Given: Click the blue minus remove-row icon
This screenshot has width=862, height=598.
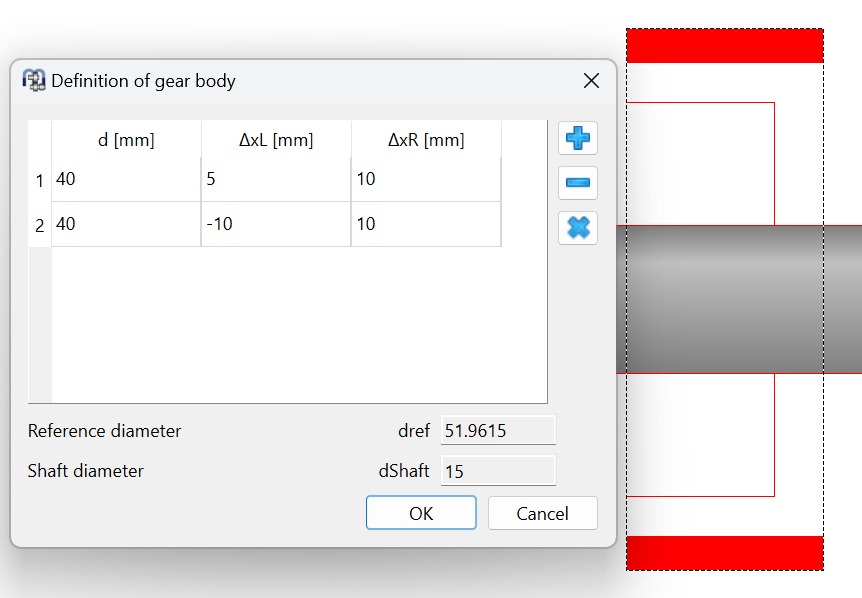Looking at the screenshot, I should (577, 183).
